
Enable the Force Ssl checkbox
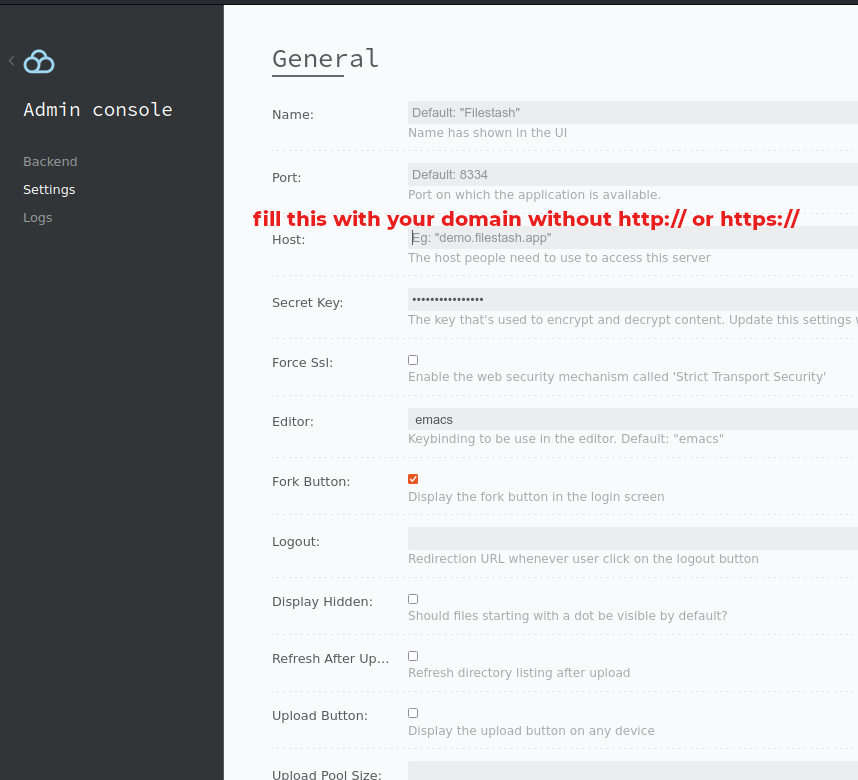point(413,360)
